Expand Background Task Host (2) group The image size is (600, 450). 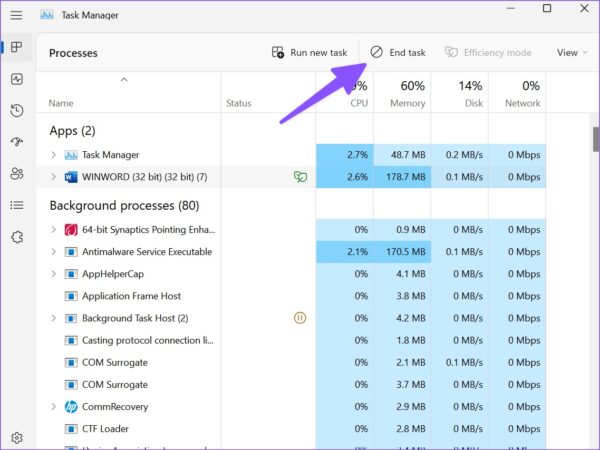click(53, 318)
